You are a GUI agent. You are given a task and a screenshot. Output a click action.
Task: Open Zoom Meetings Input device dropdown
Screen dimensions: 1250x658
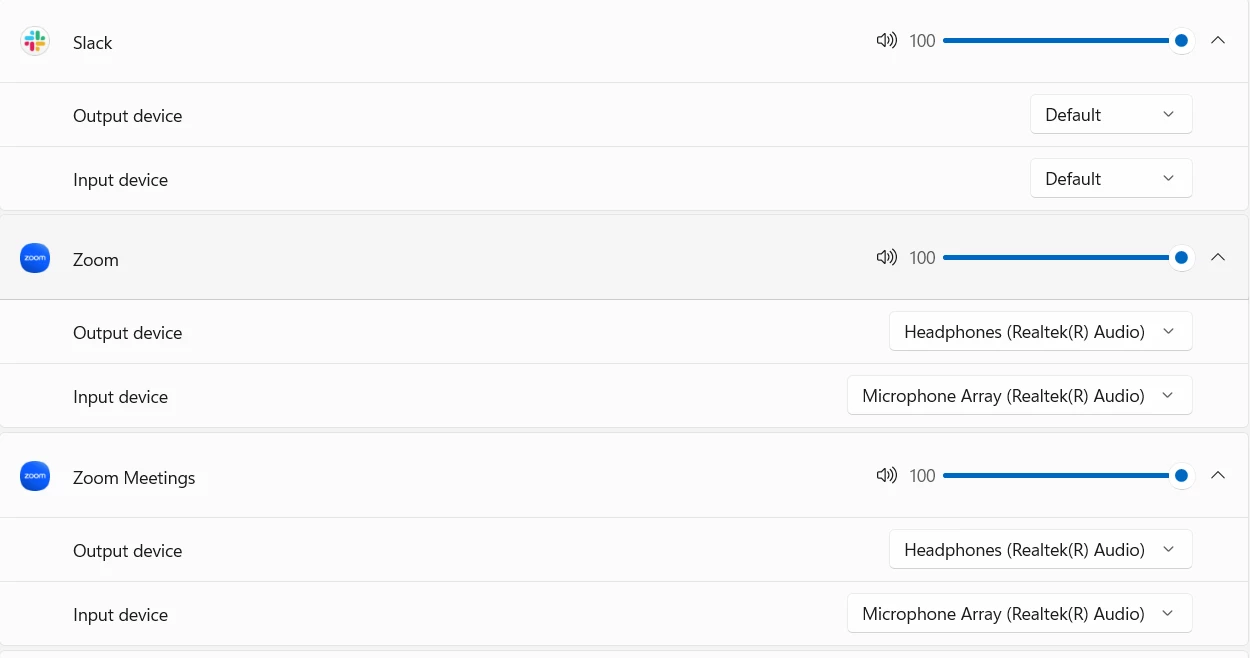coord(1019,613)
